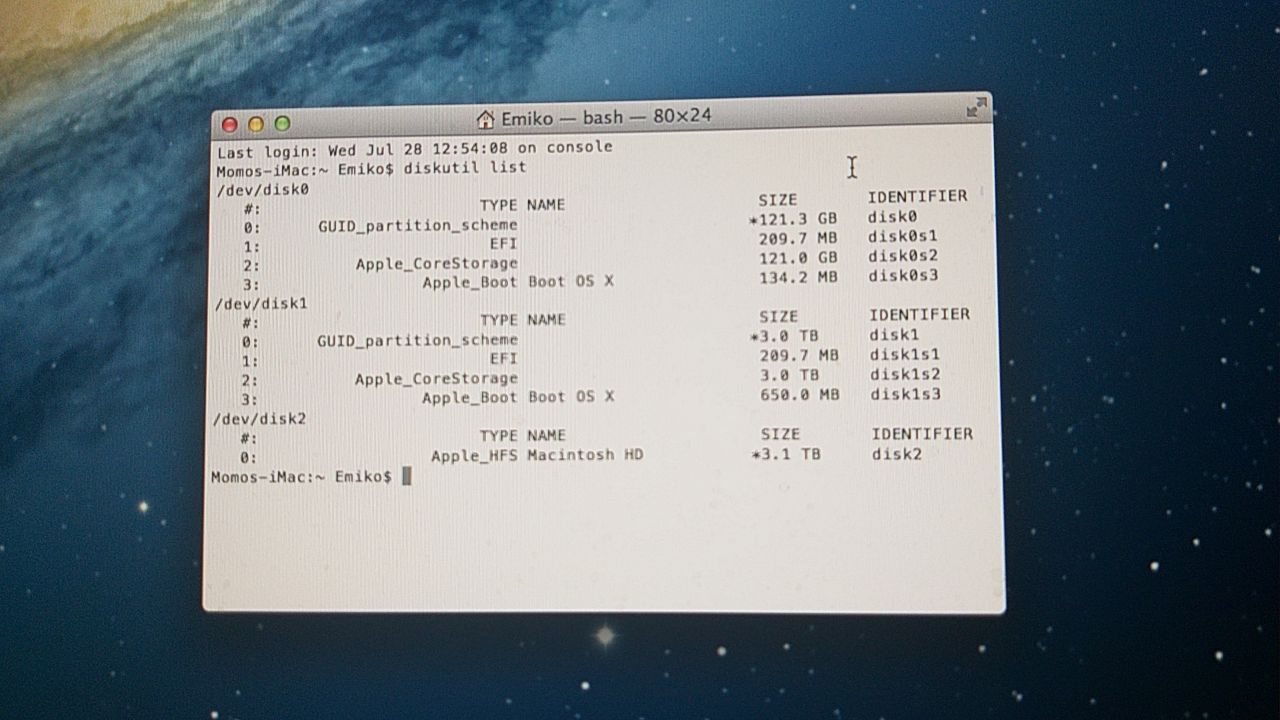Click the "Last login: Wed Jul 28" line

(x=415, y=148)
